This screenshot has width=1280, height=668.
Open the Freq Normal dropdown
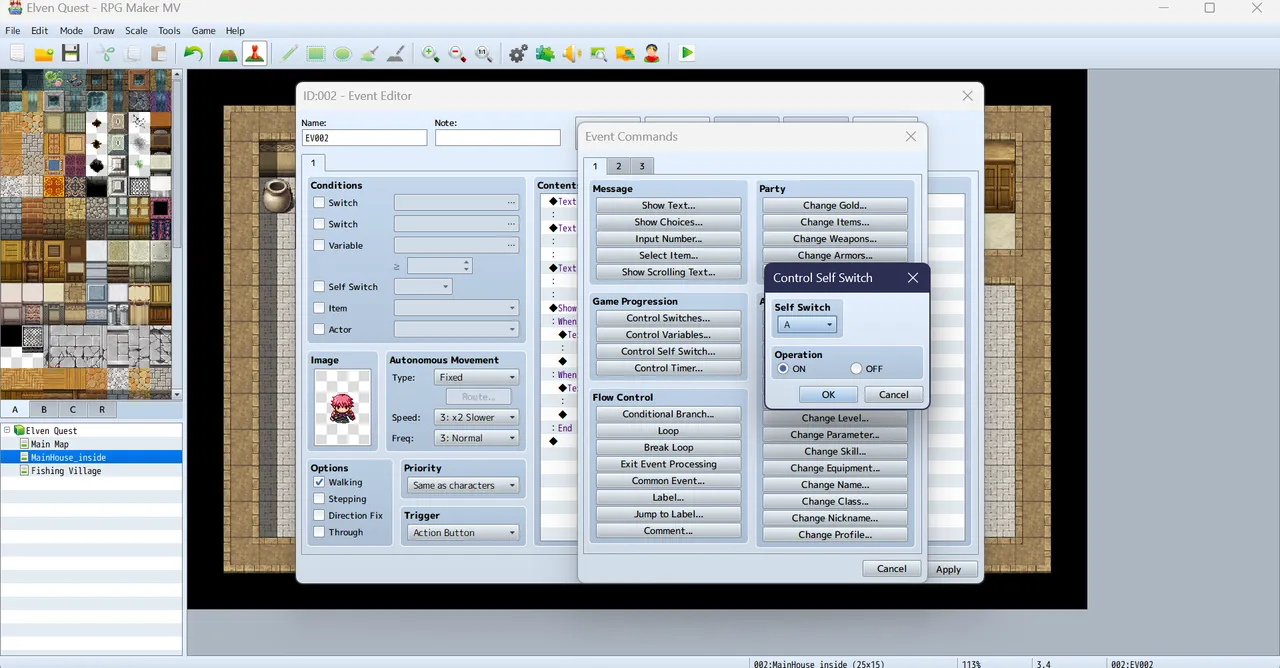click(x=476, y=438)
